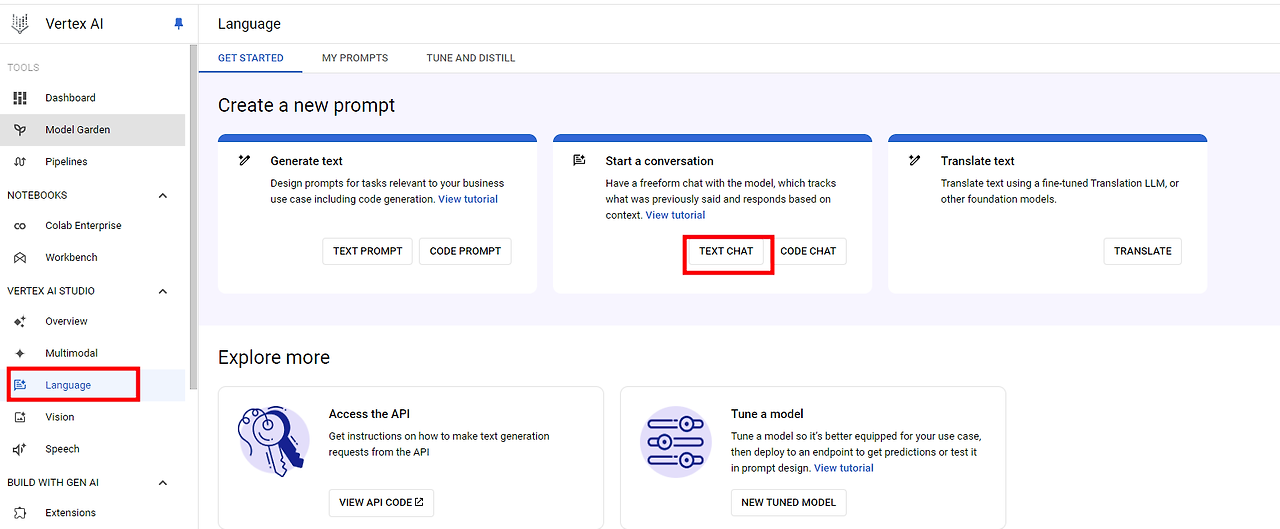1280x529 pixels.
Task: Click the Translate text wand icon
Action: point(914,160)
